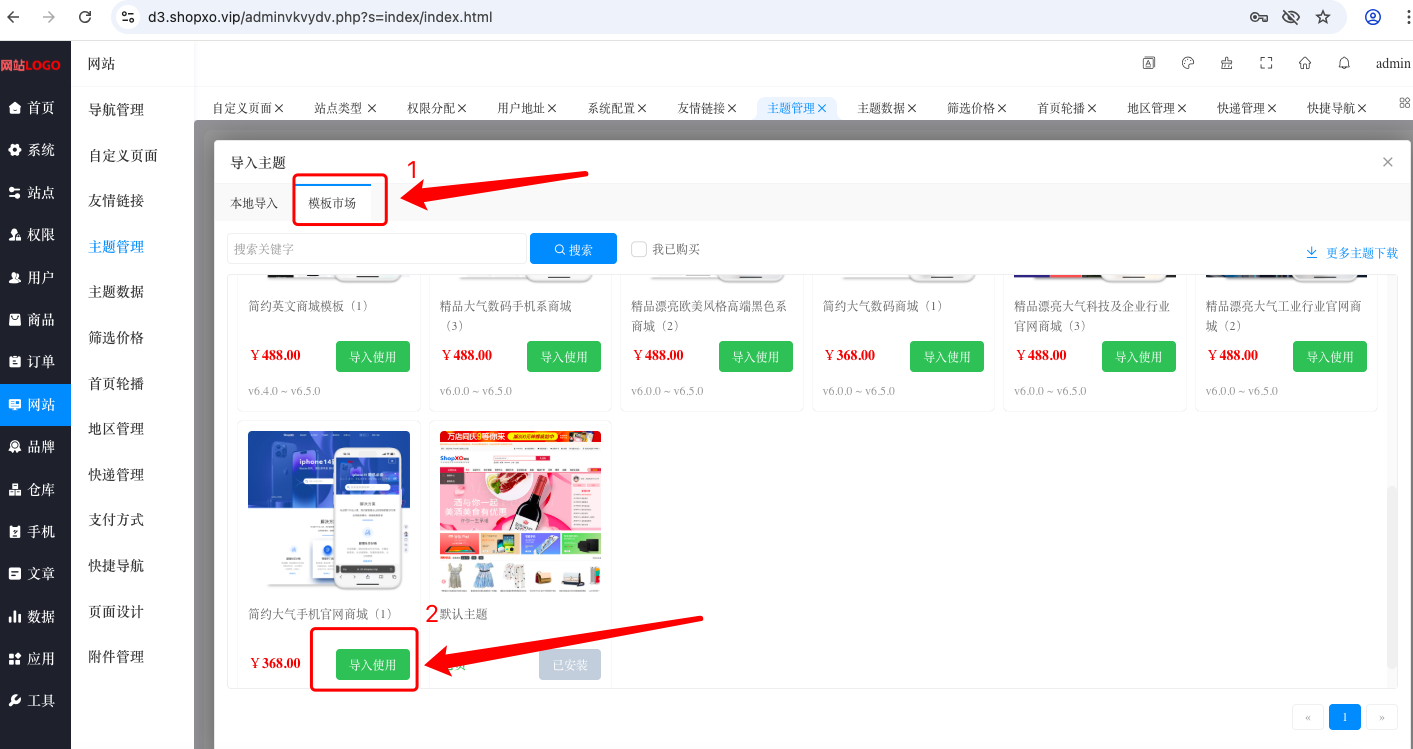Screen dimensions: 1413x749
Task: Select 导航管理 in the submenu
Action: point(116,110)
